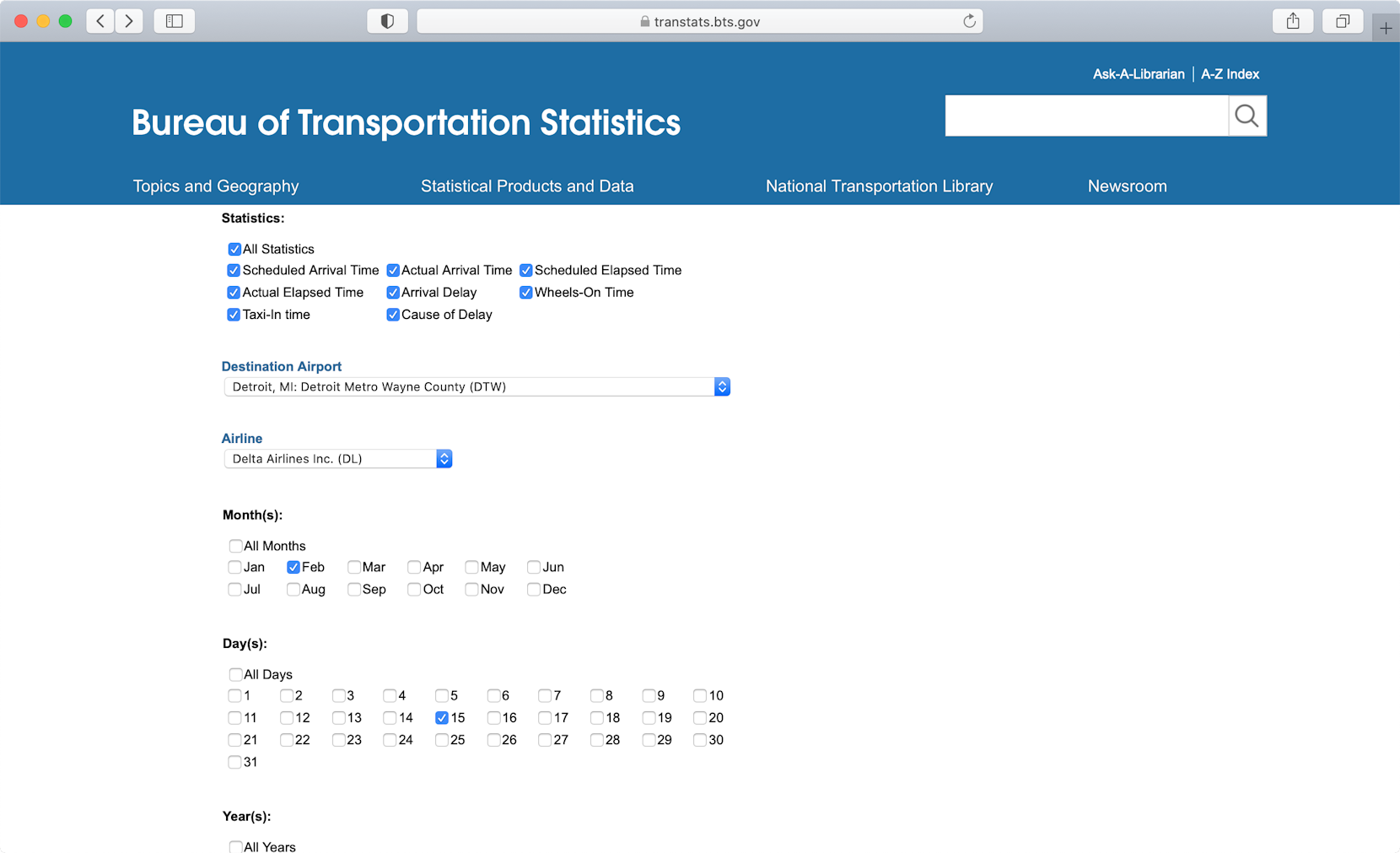Check the Dec month checkbox
This screenshot has width=1400, height=853.
point(534,589)
